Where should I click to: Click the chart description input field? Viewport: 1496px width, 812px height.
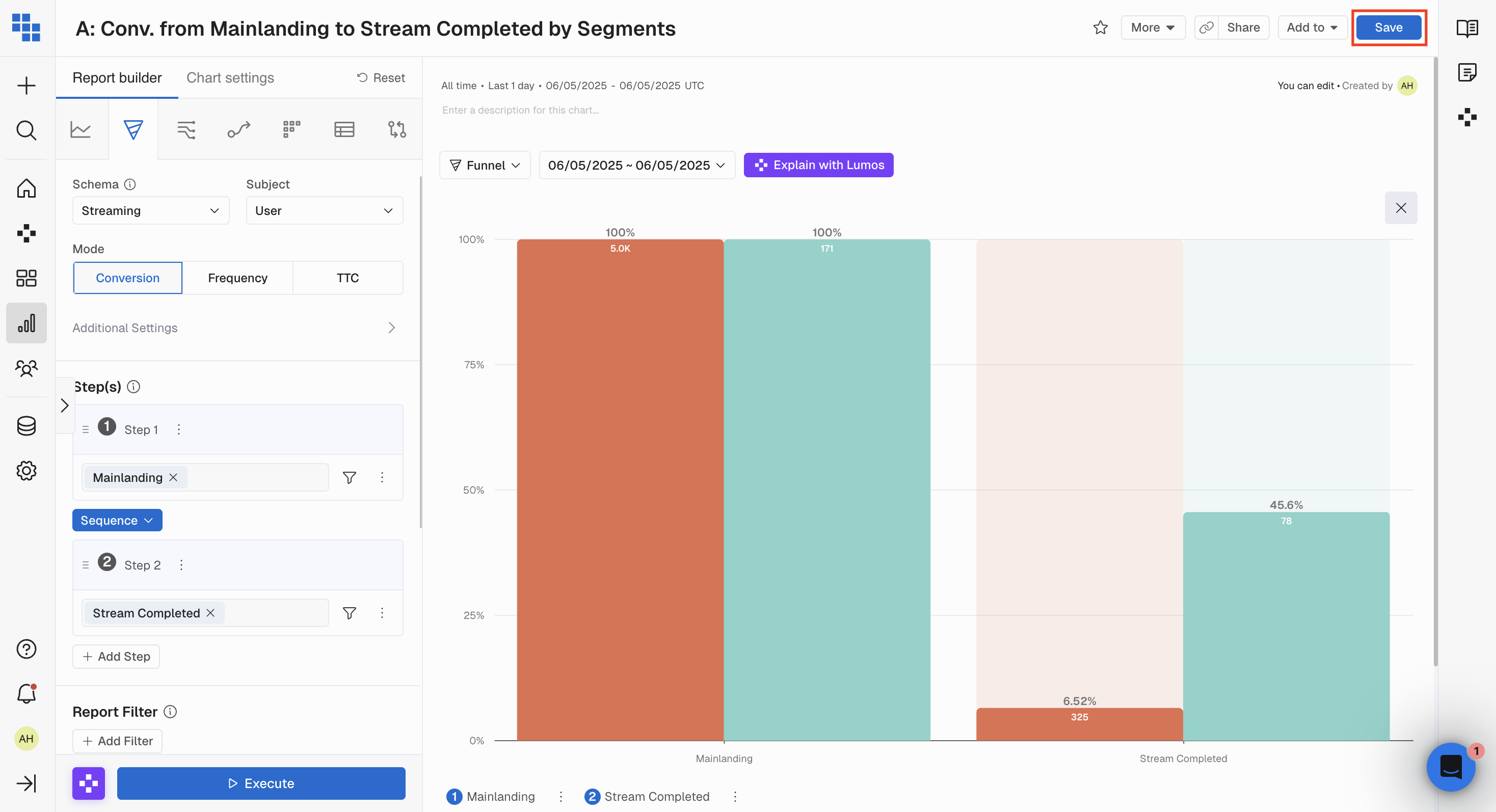520,110
